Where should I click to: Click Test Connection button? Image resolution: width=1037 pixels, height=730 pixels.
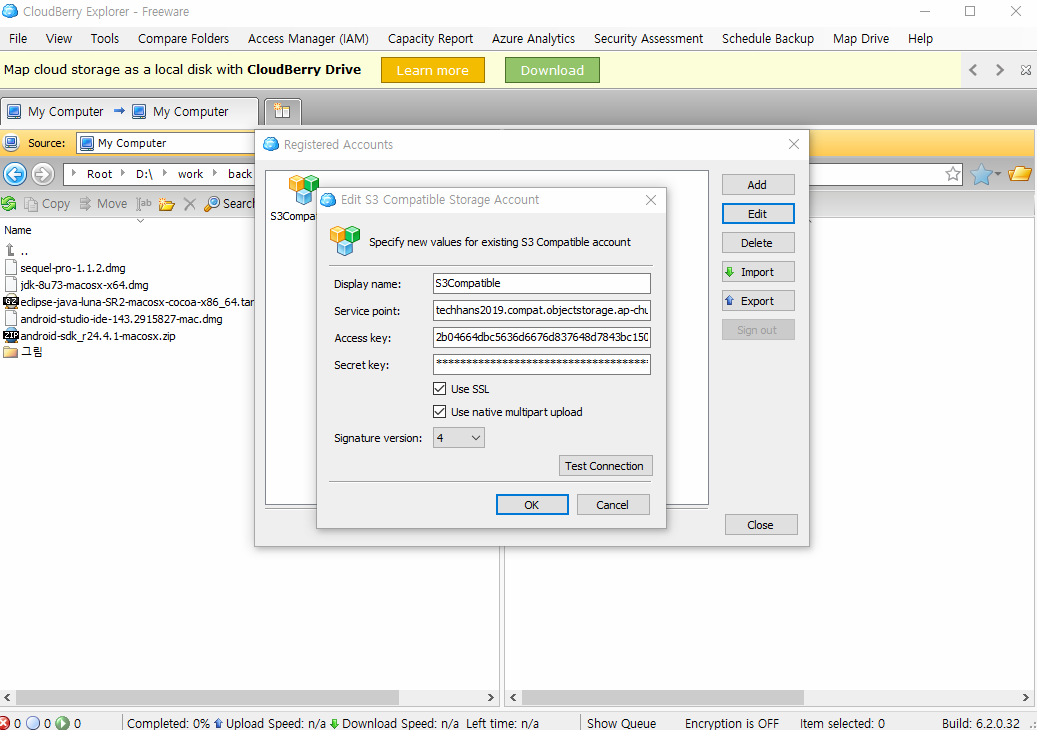click(x=605, y=466)
